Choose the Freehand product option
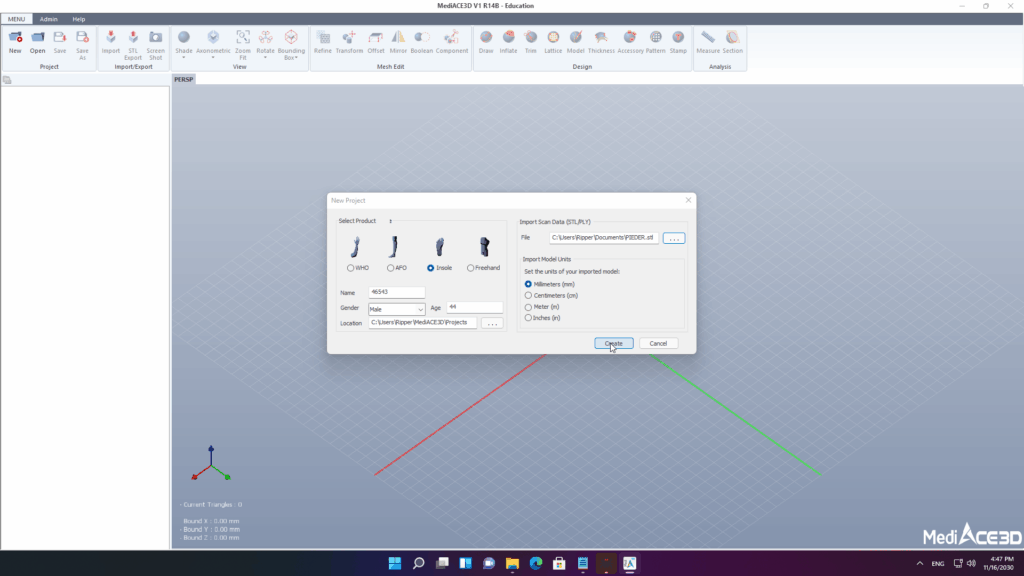Image resolution: width=1024 pixels, height=576 pixels. pos(471,268)
